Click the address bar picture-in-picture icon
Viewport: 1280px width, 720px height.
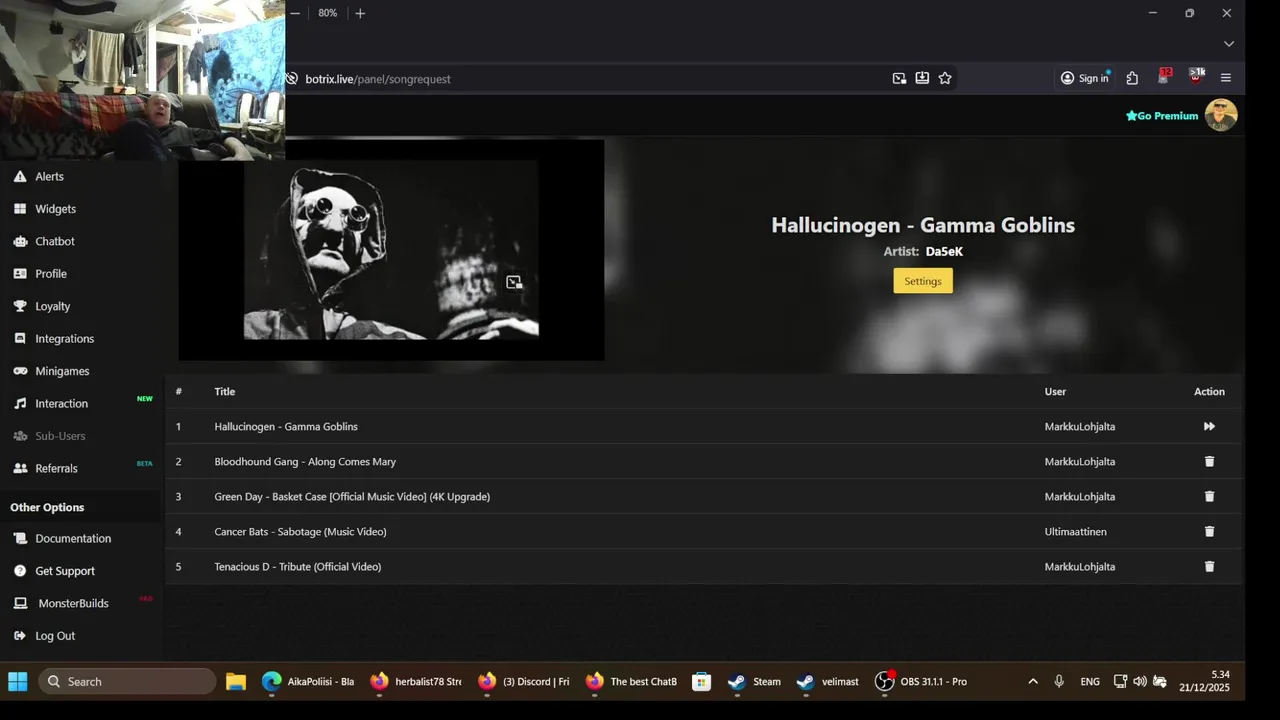pos(899,78)
